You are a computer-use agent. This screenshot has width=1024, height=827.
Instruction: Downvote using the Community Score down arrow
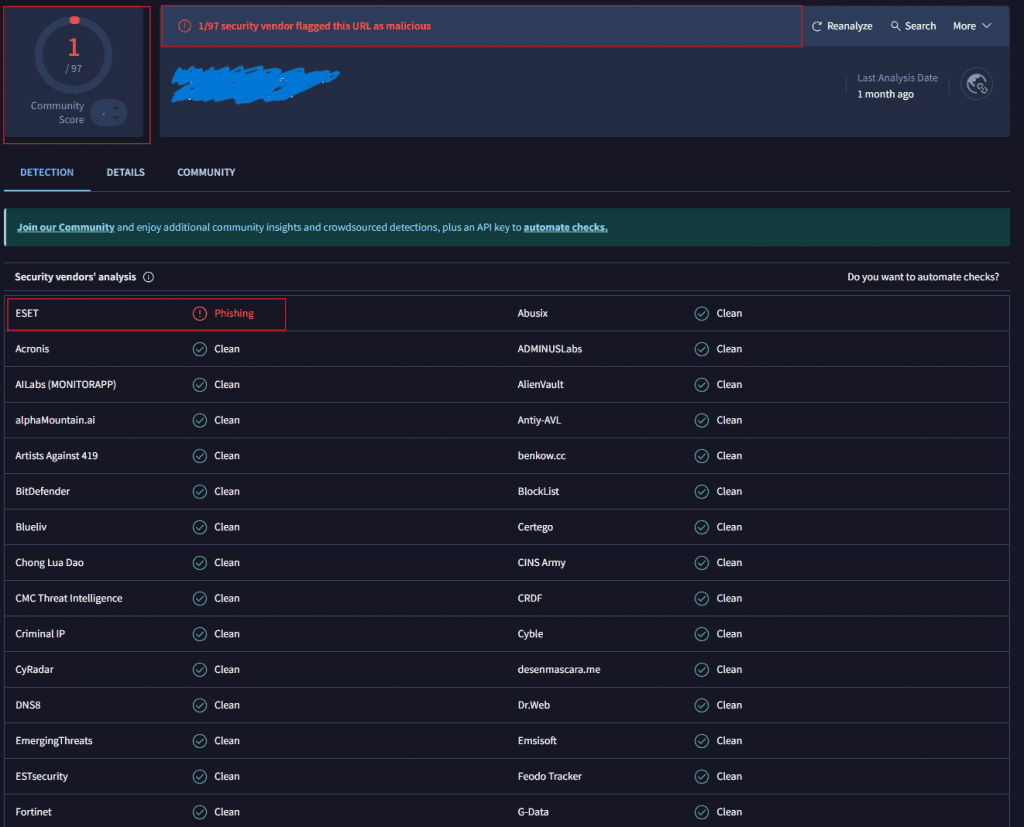[116, 118]
